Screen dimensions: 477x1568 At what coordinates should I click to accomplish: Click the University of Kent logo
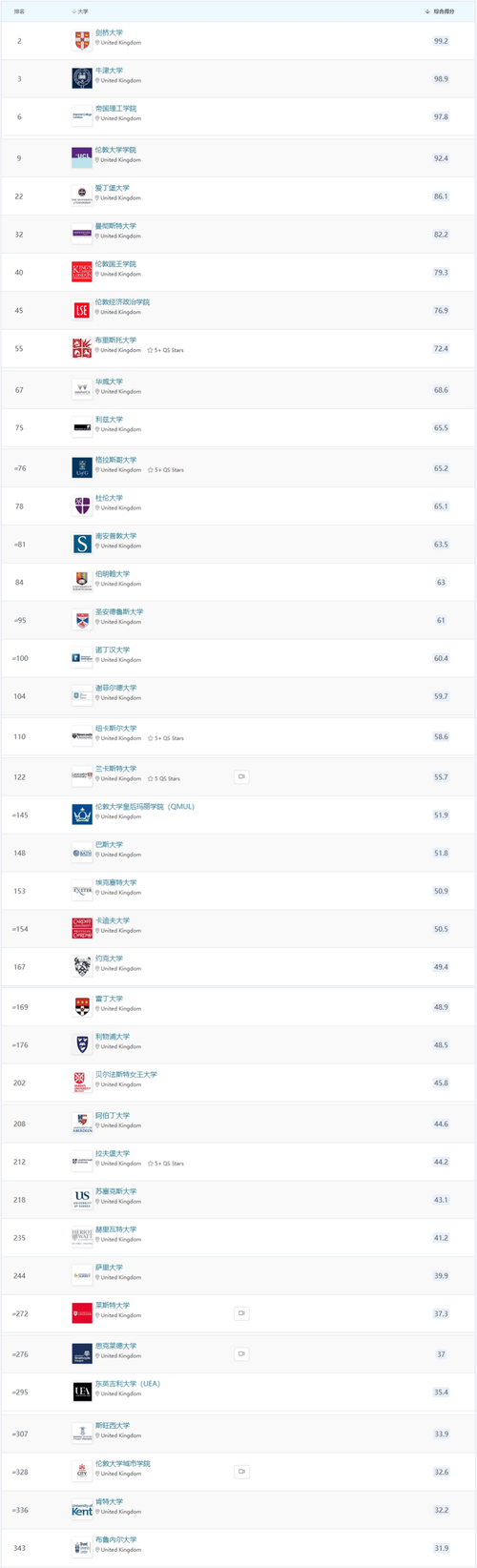(82, 1510)
